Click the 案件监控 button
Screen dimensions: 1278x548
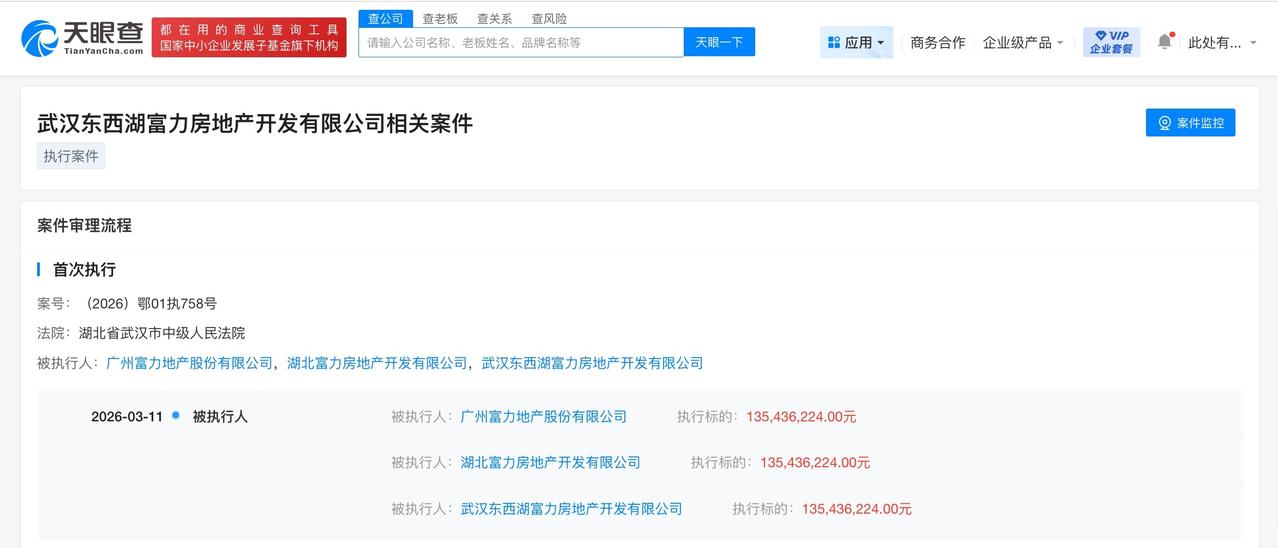[1190, 122]
